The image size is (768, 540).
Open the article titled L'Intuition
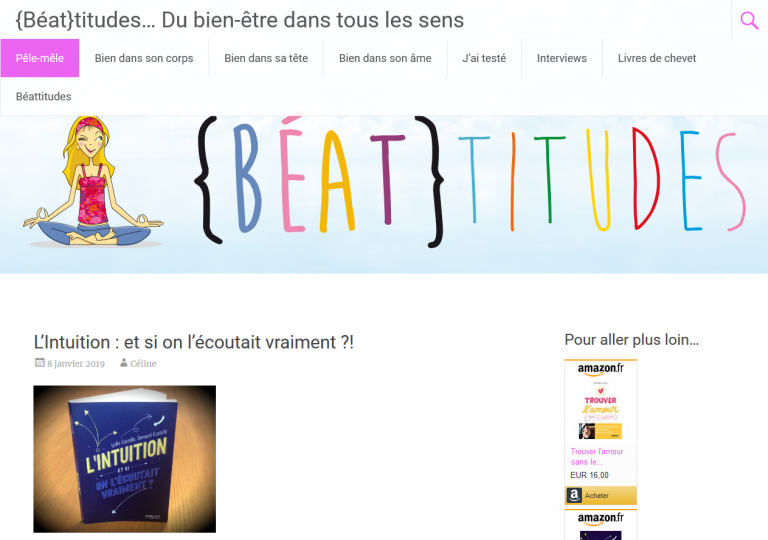(193, 342)
